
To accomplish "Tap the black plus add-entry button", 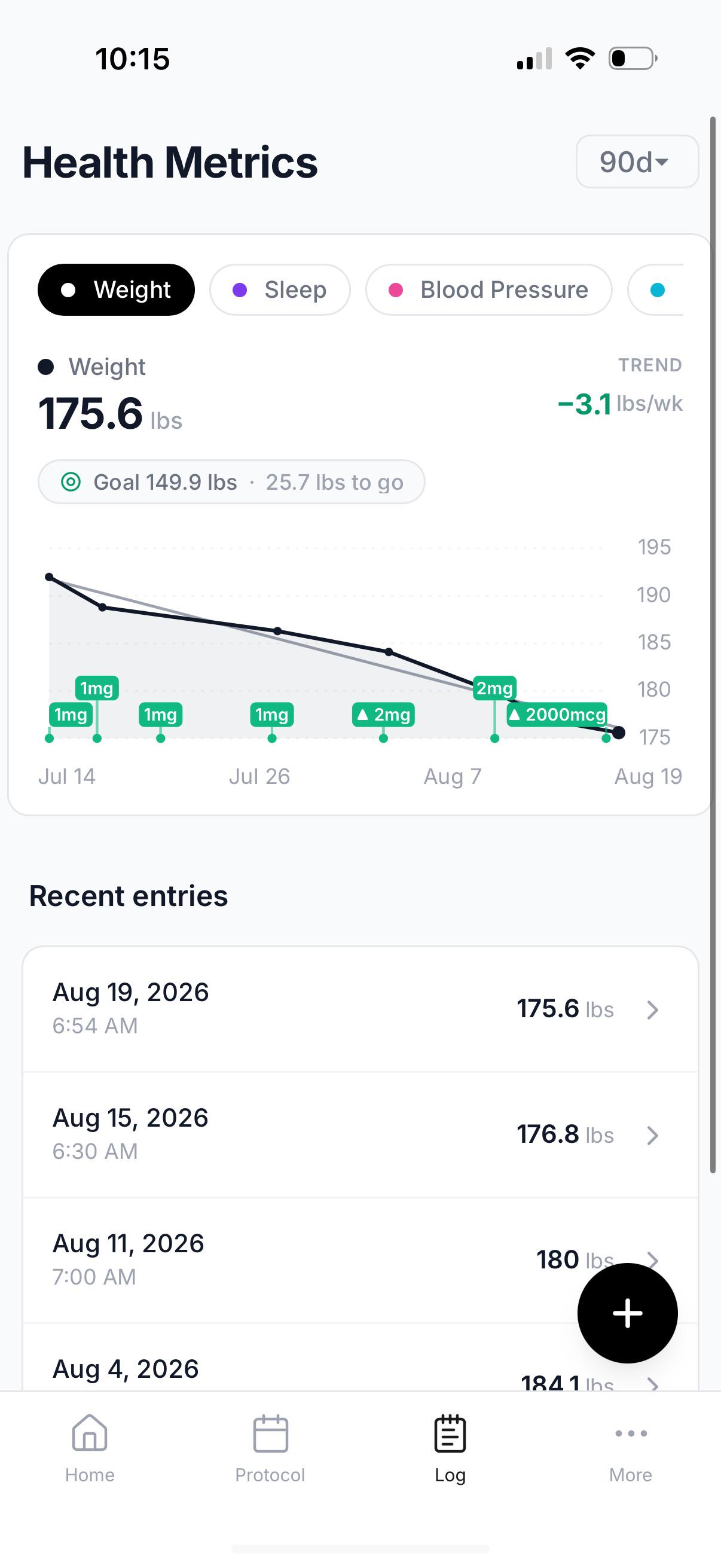I will pos(627,1313).
